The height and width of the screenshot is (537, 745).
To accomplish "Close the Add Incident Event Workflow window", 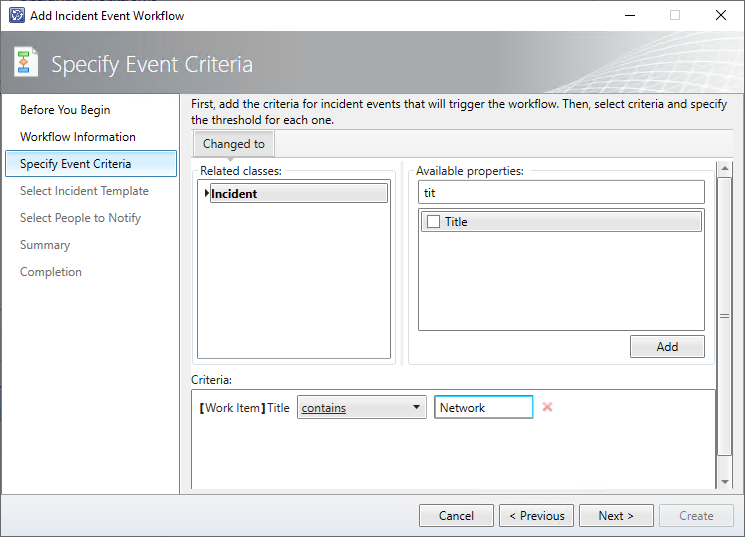I will coord(720,15).
